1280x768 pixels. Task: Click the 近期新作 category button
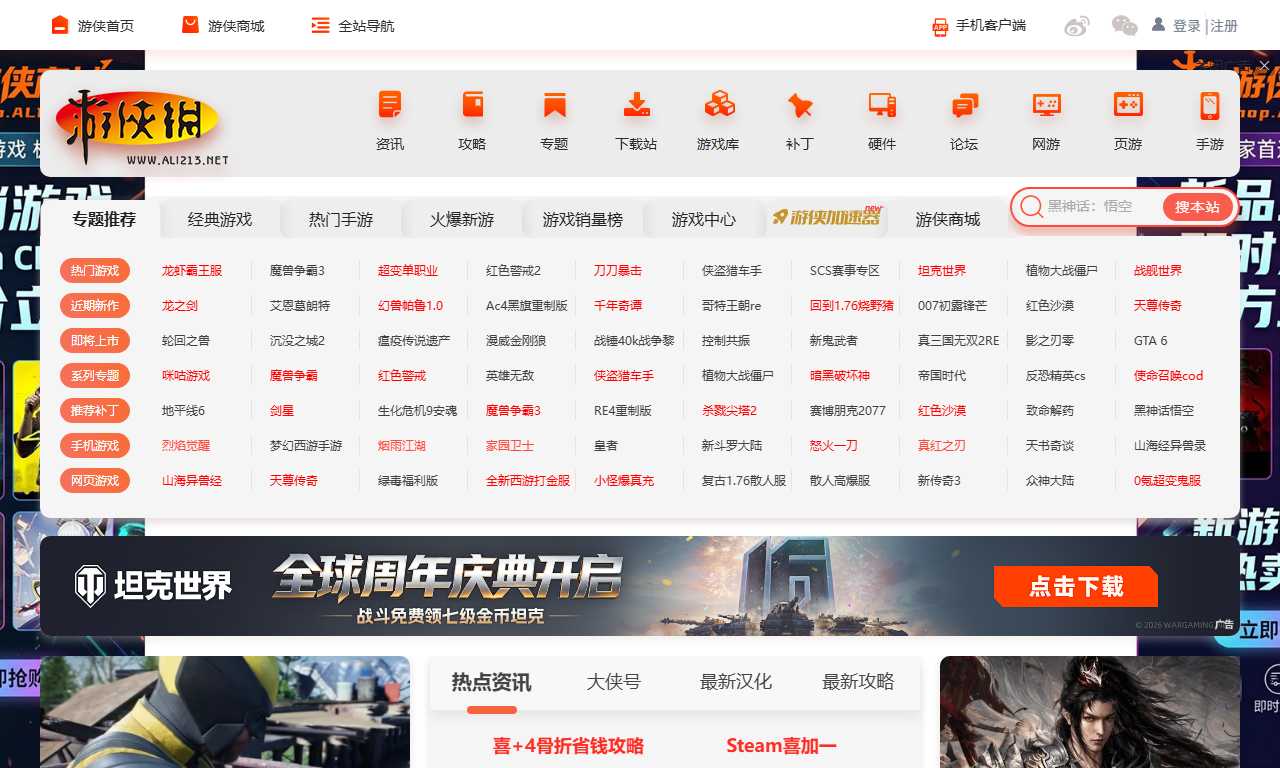95,305
